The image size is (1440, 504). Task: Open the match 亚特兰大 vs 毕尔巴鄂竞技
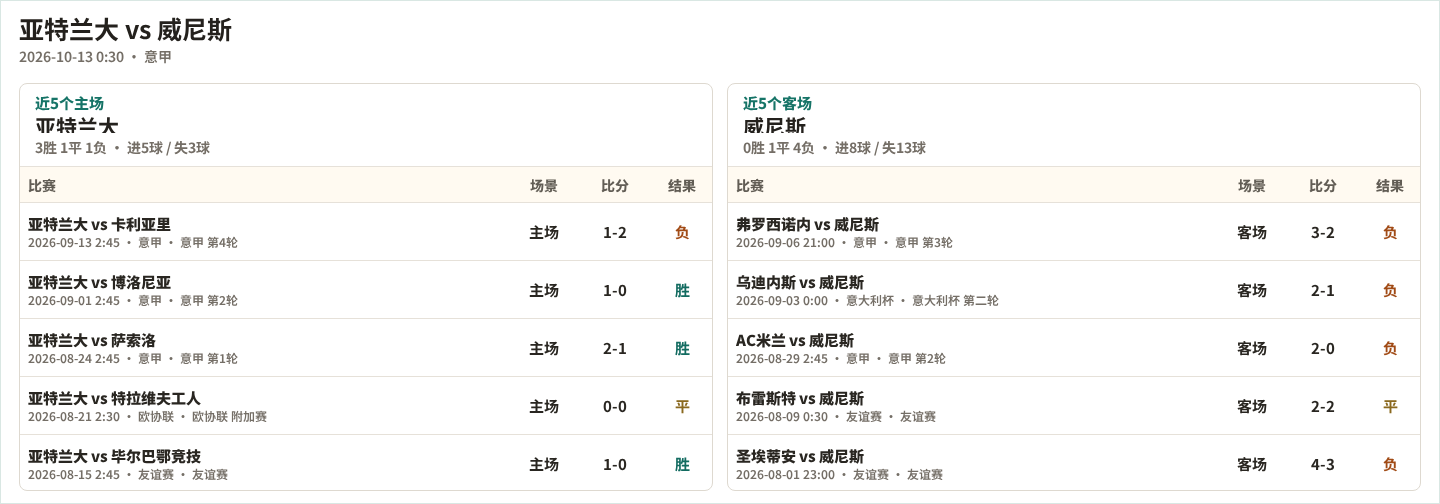[114, 456]
